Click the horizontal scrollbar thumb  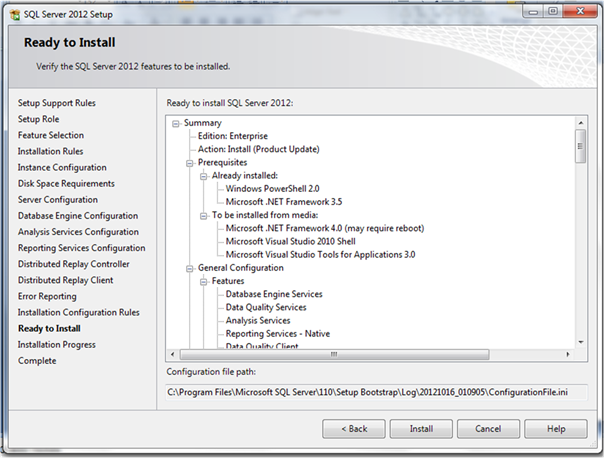(334, 354)
